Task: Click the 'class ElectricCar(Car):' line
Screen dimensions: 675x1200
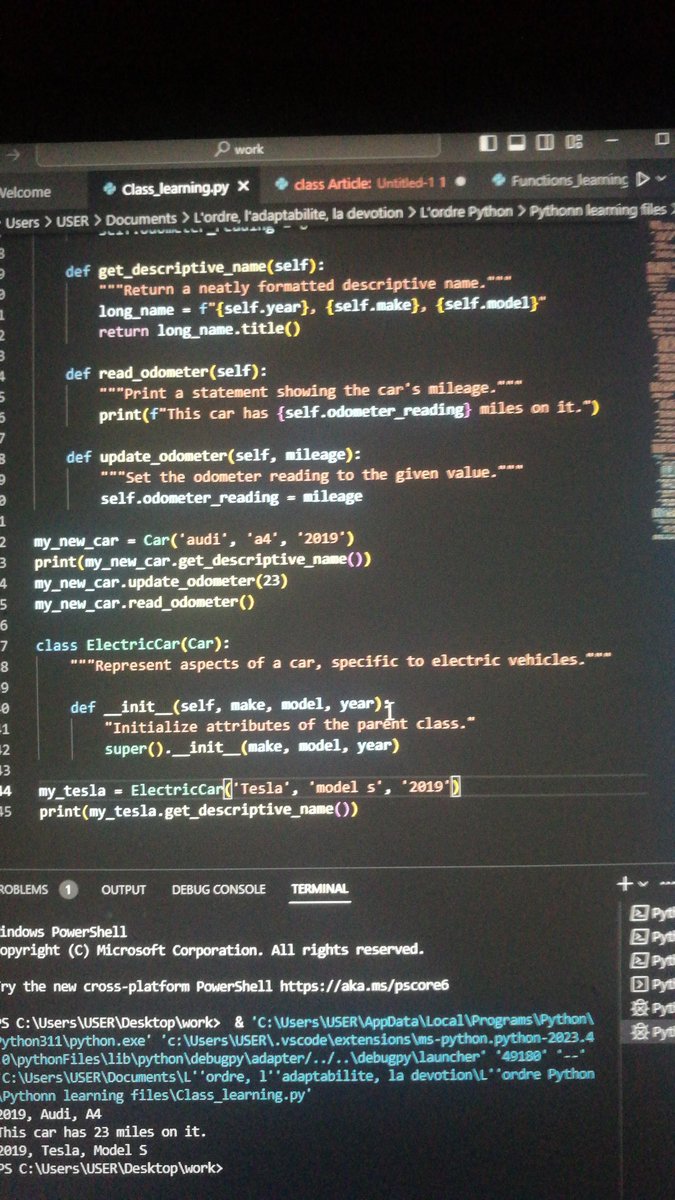Action: (x=134, y=645)
